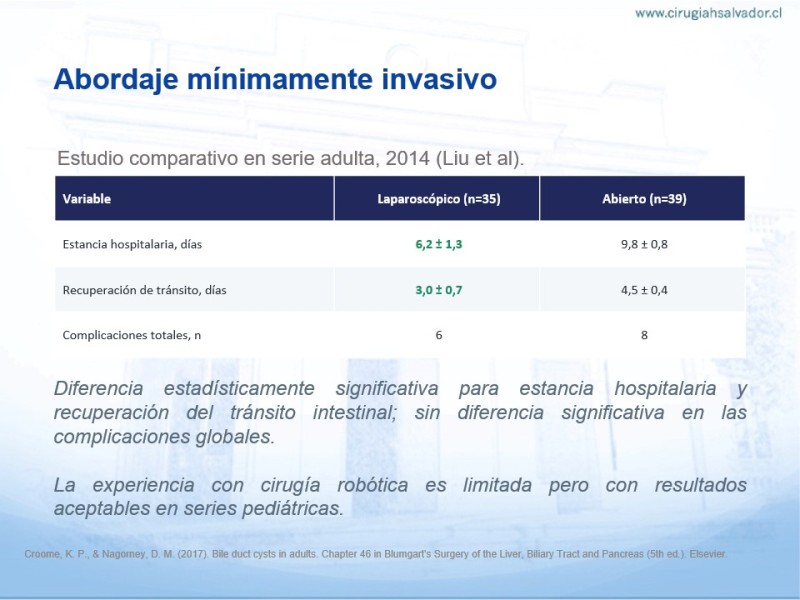
Task: Click the 'Estancia hospitalaria, días' row label
Action: tap(132, 244)
